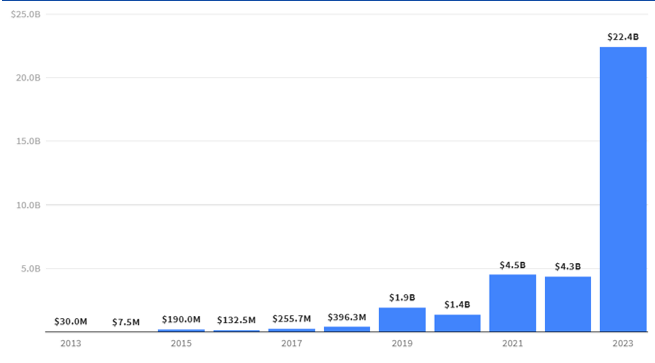This screenshot has height=363, width=655.
Task: Click the 2019 x-axis label
Action: 402,343
